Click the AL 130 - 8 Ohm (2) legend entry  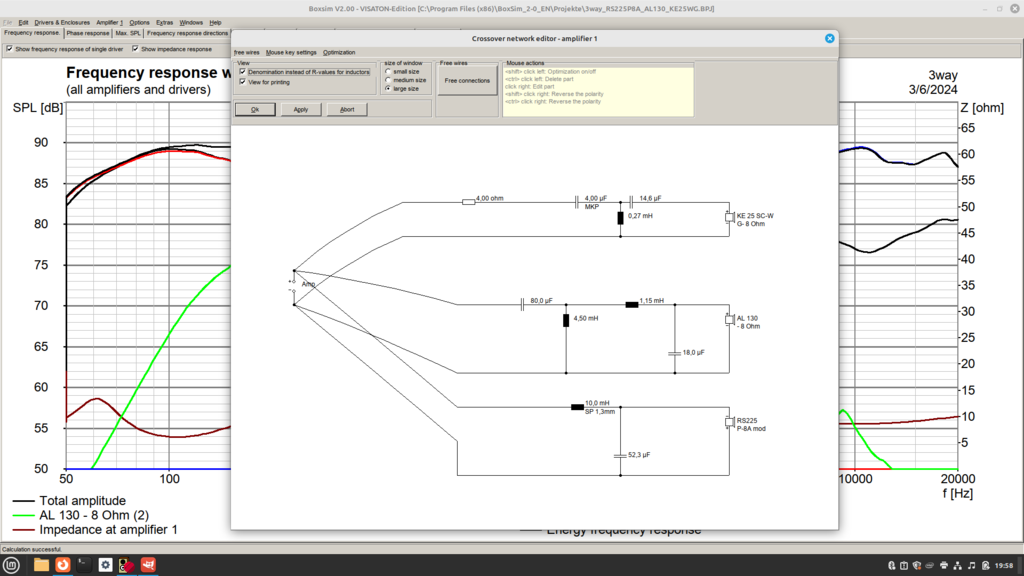(81, 515)
